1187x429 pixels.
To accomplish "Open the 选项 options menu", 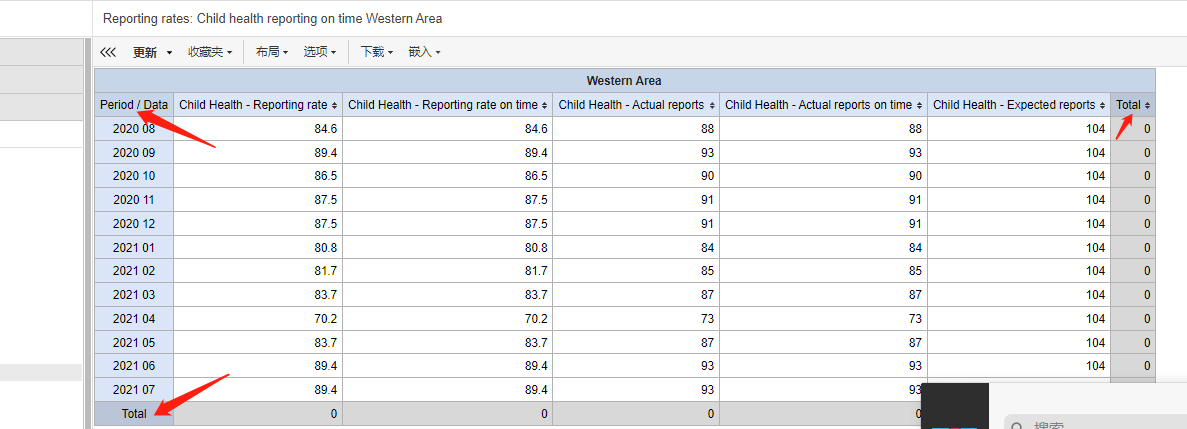I will (x=319, y=52).
